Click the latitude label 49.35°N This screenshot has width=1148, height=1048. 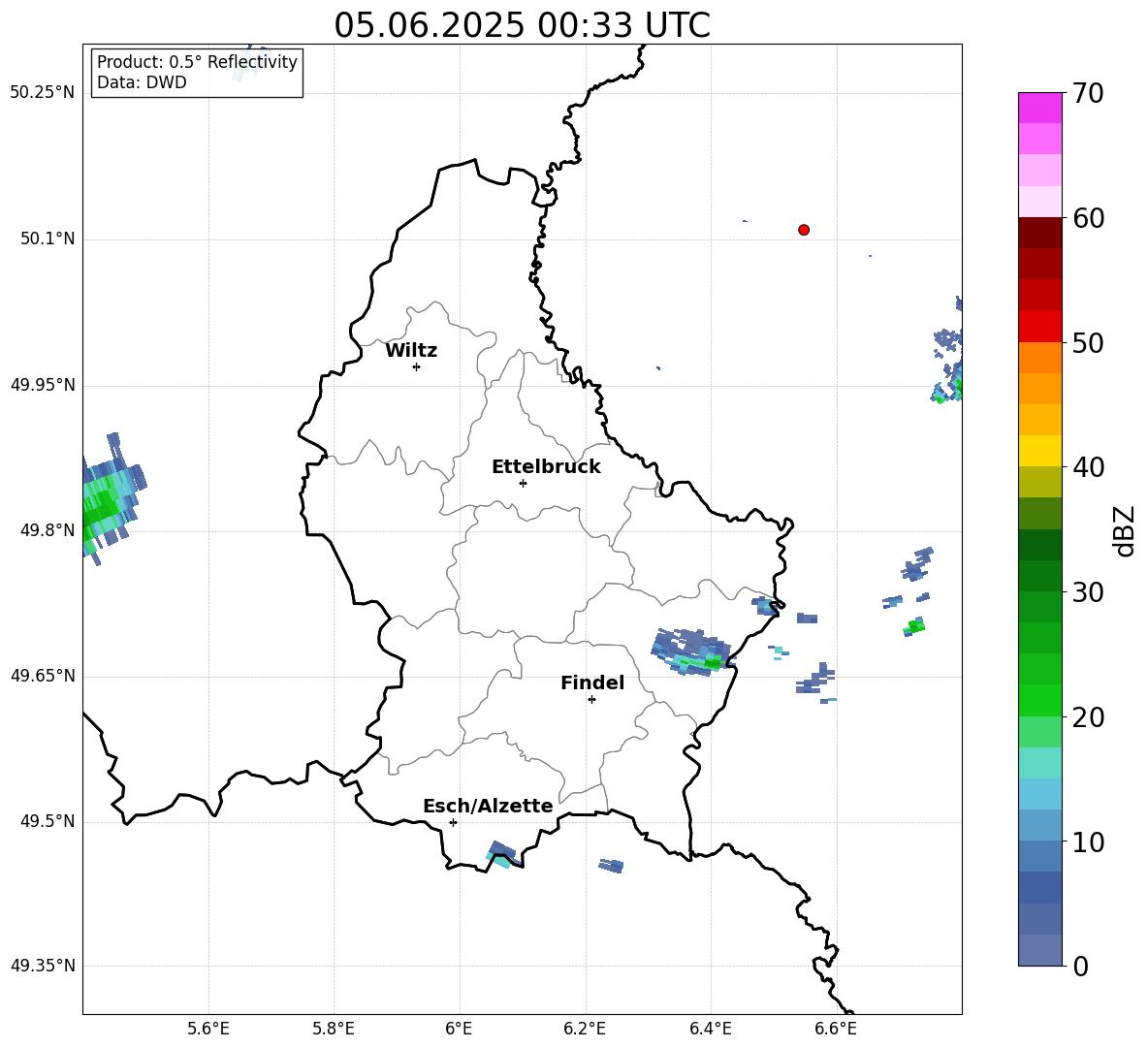pos(42,966)
